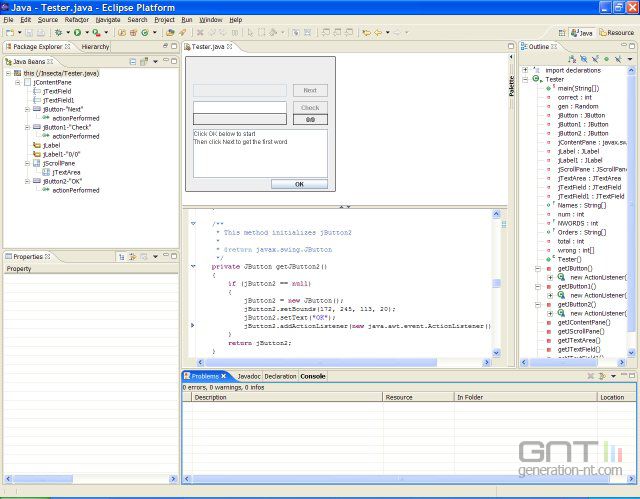Close the Package Explorer tab X

click(x=68, y=47)
